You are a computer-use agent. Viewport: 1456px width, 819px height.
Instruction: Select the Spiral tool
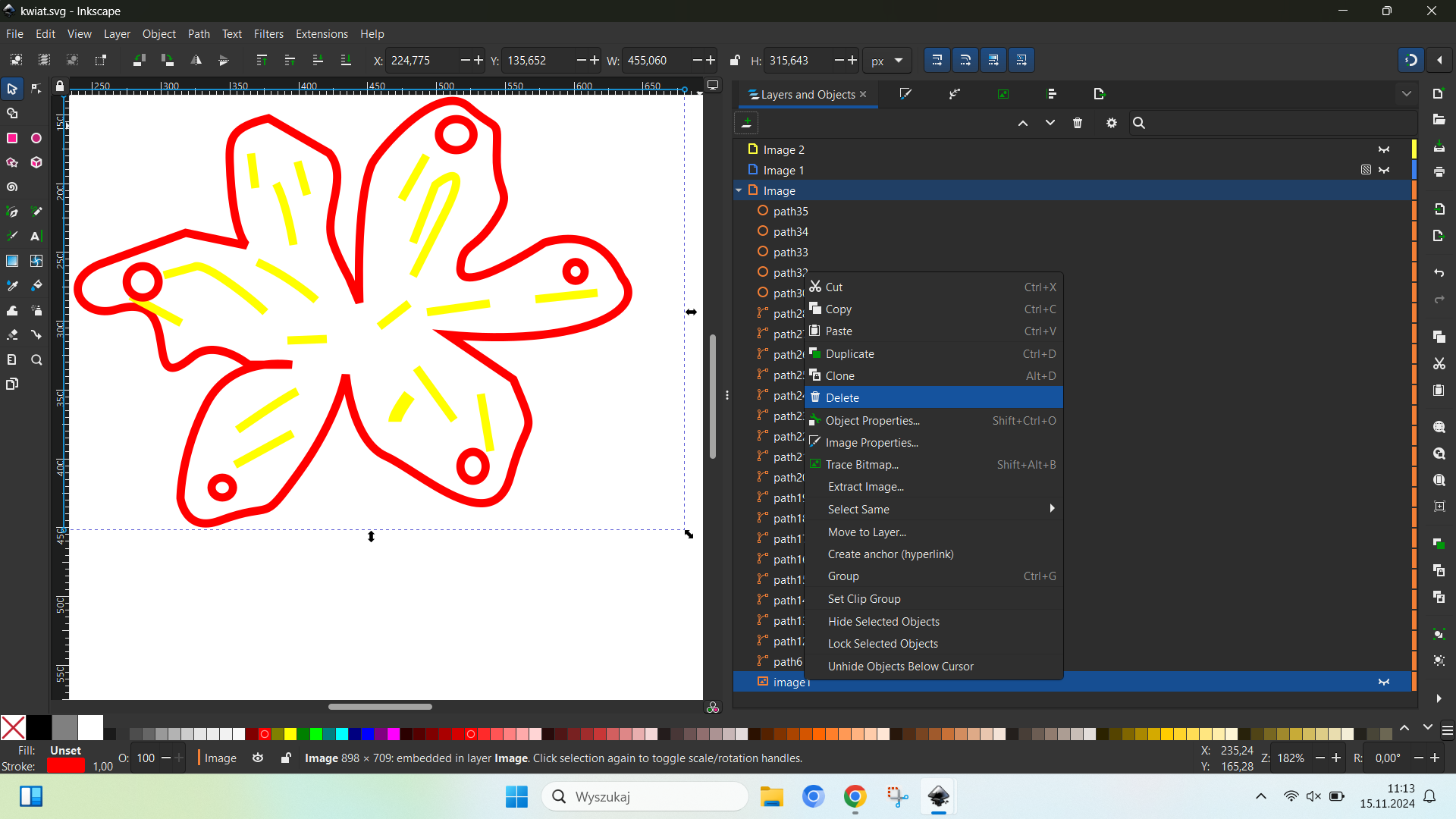[12, 187]
